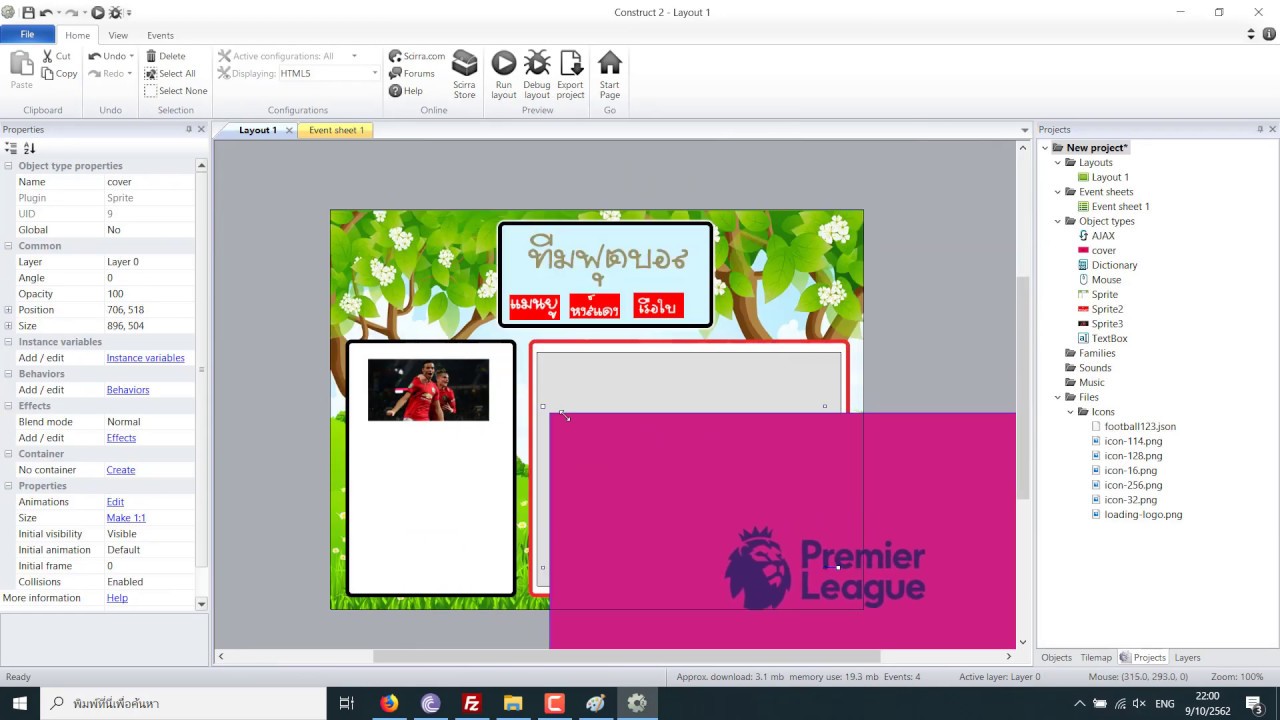Viewport: 1280px width, 720px height.
Task: Click Select None in ribbon
Action: 176,90
